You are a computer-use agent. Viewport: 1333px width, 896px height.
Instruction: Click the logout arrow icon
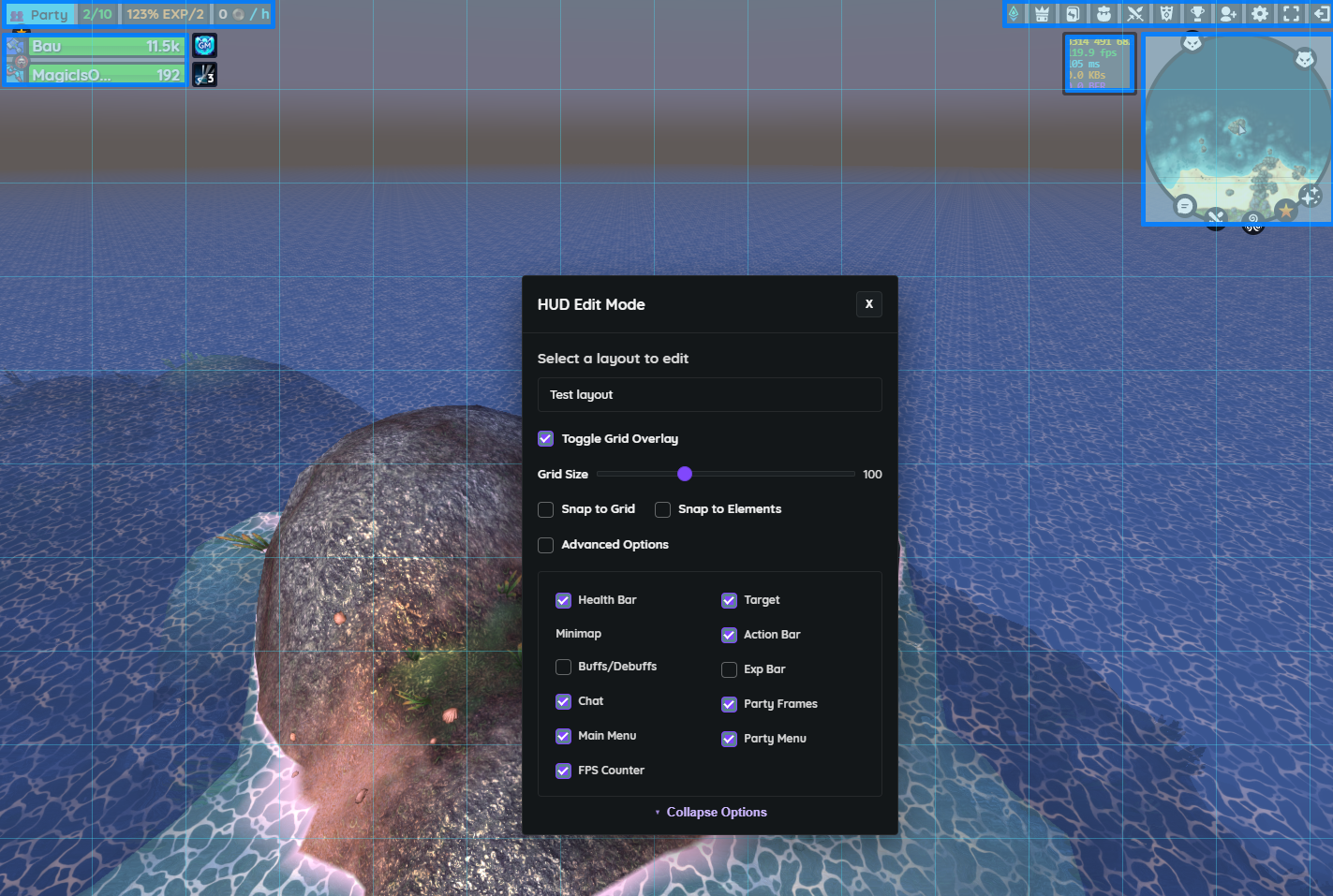[x=1321, y=14]
